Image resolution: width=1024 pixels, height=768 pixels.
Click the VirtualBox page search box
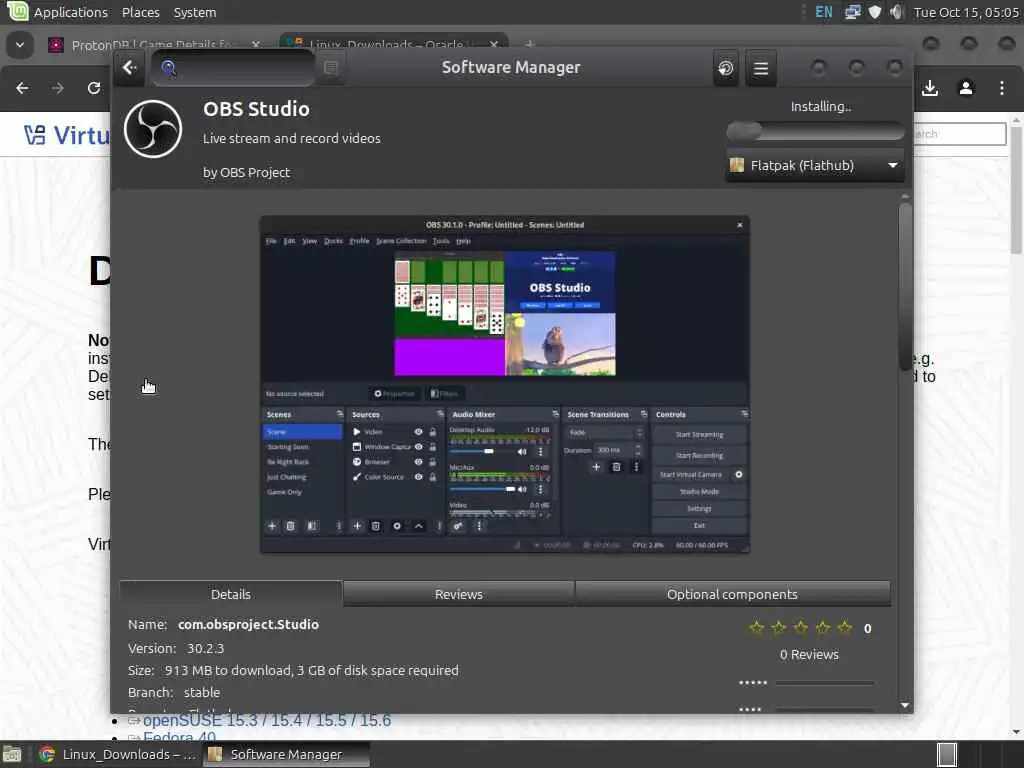(959, 134)
